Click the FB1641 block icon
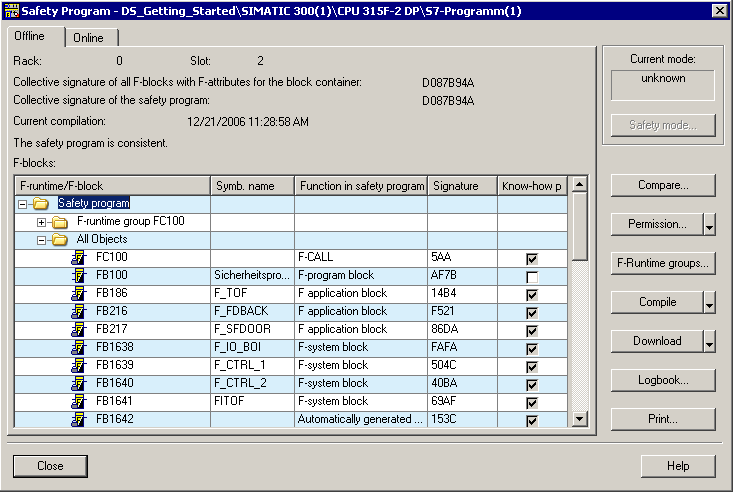Viewport: 733px width, 492px height. (79, 401)
